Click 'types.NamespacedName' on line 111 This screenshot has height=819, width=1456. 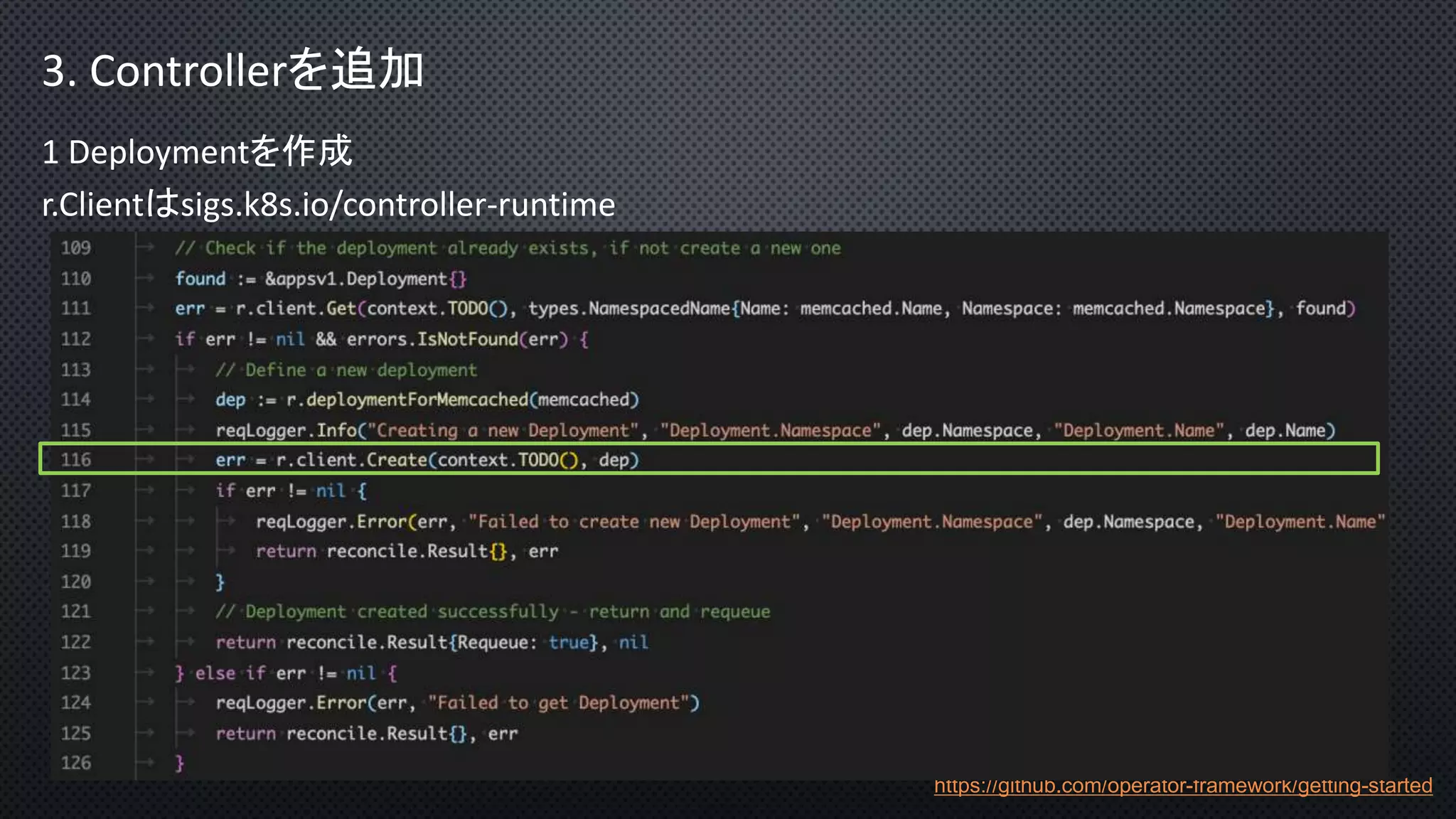pyautogui.click(x=629, y=309)
